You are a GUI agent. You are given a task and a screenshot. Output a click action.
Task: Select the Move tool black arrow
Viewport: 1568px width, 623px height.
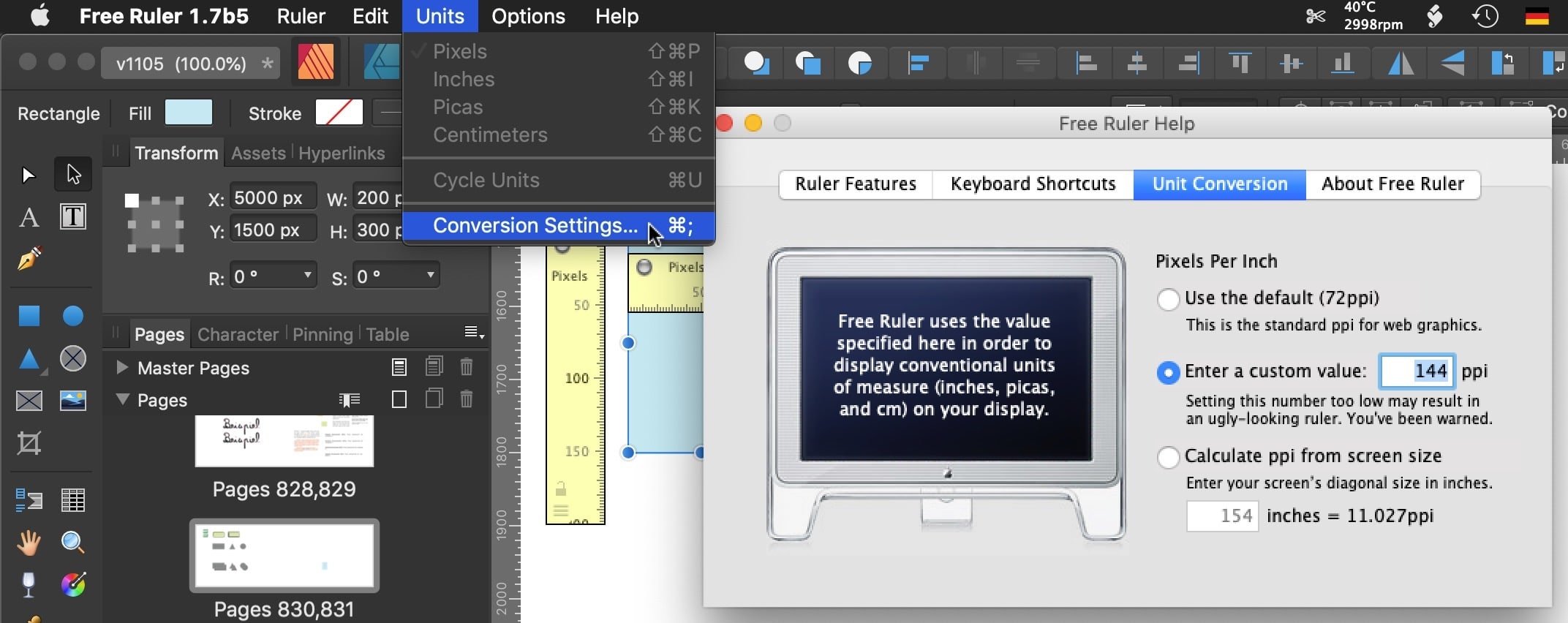28,175
